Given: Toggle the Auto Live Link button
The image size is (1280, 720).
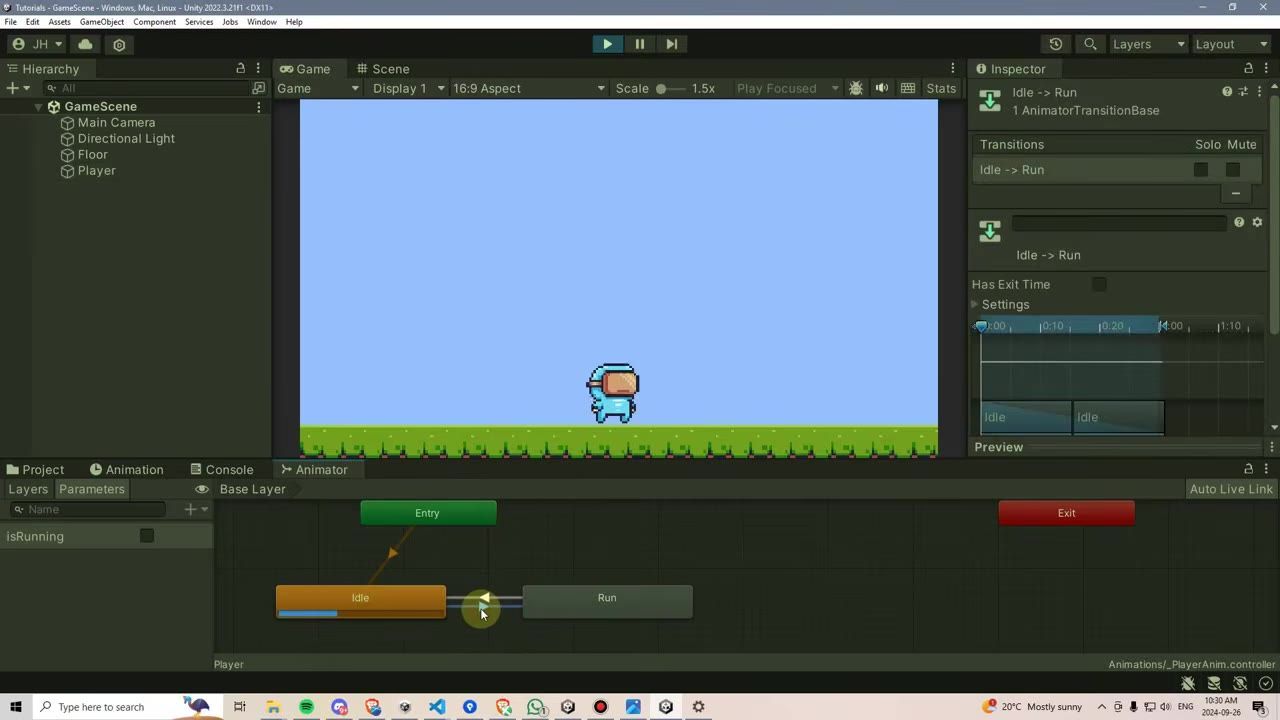Looking at the screenshot, I should coord(1231,489).
